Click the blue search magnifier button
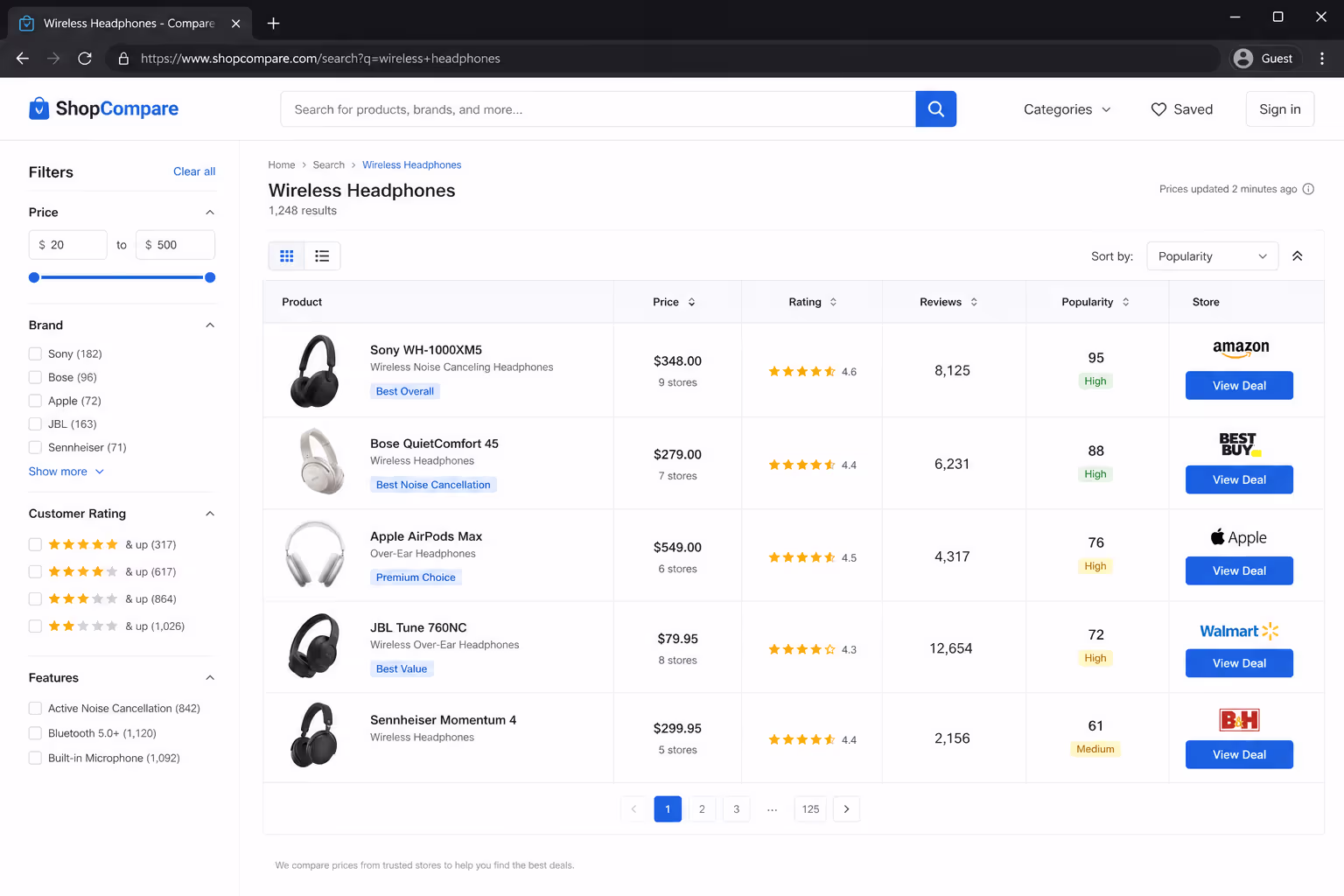This screenshot has width=1344, height=896. pos(935,109)
